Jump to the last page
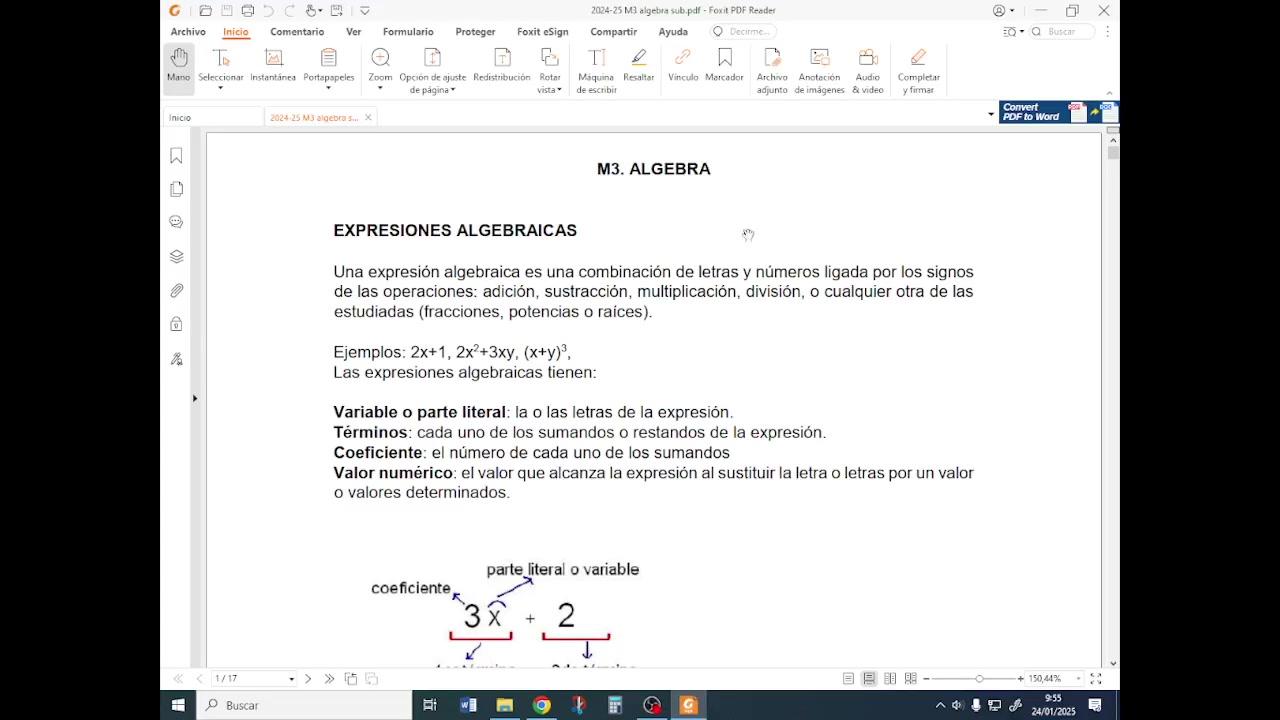This screenshot has width=1280, height=720. (329, 679)
